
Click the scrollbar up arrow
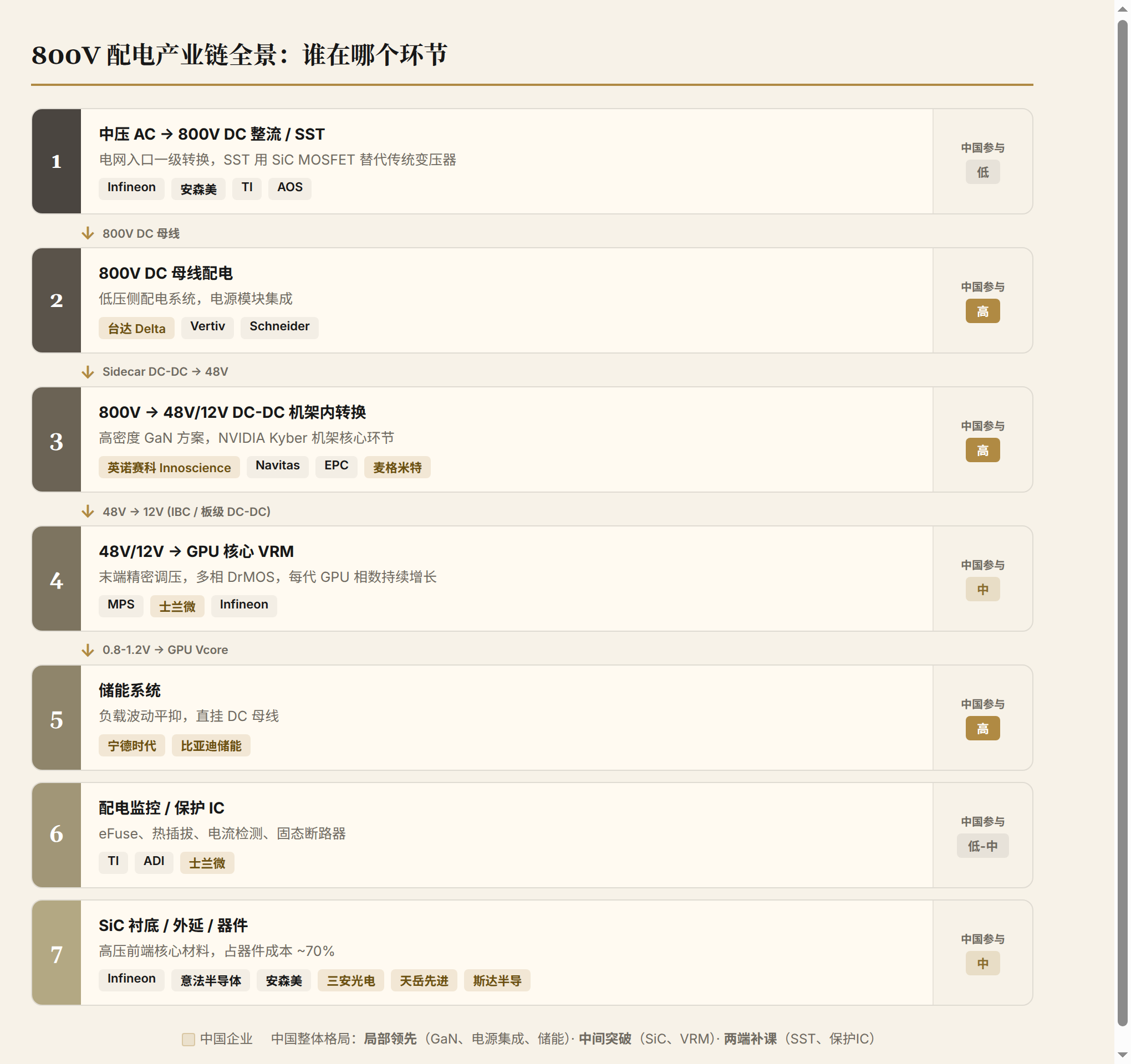(1123, 8)
